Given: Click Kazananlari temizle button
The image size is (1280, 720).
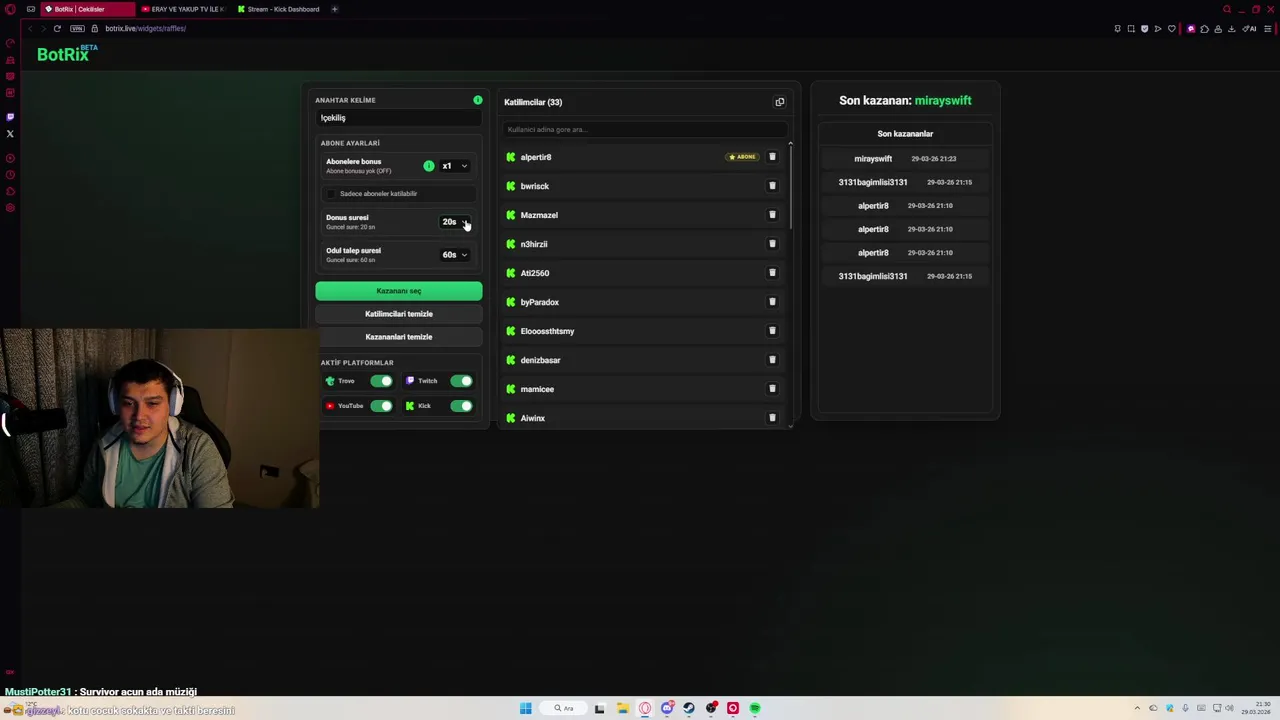Looking at the screenshot, I should (399, 337).
